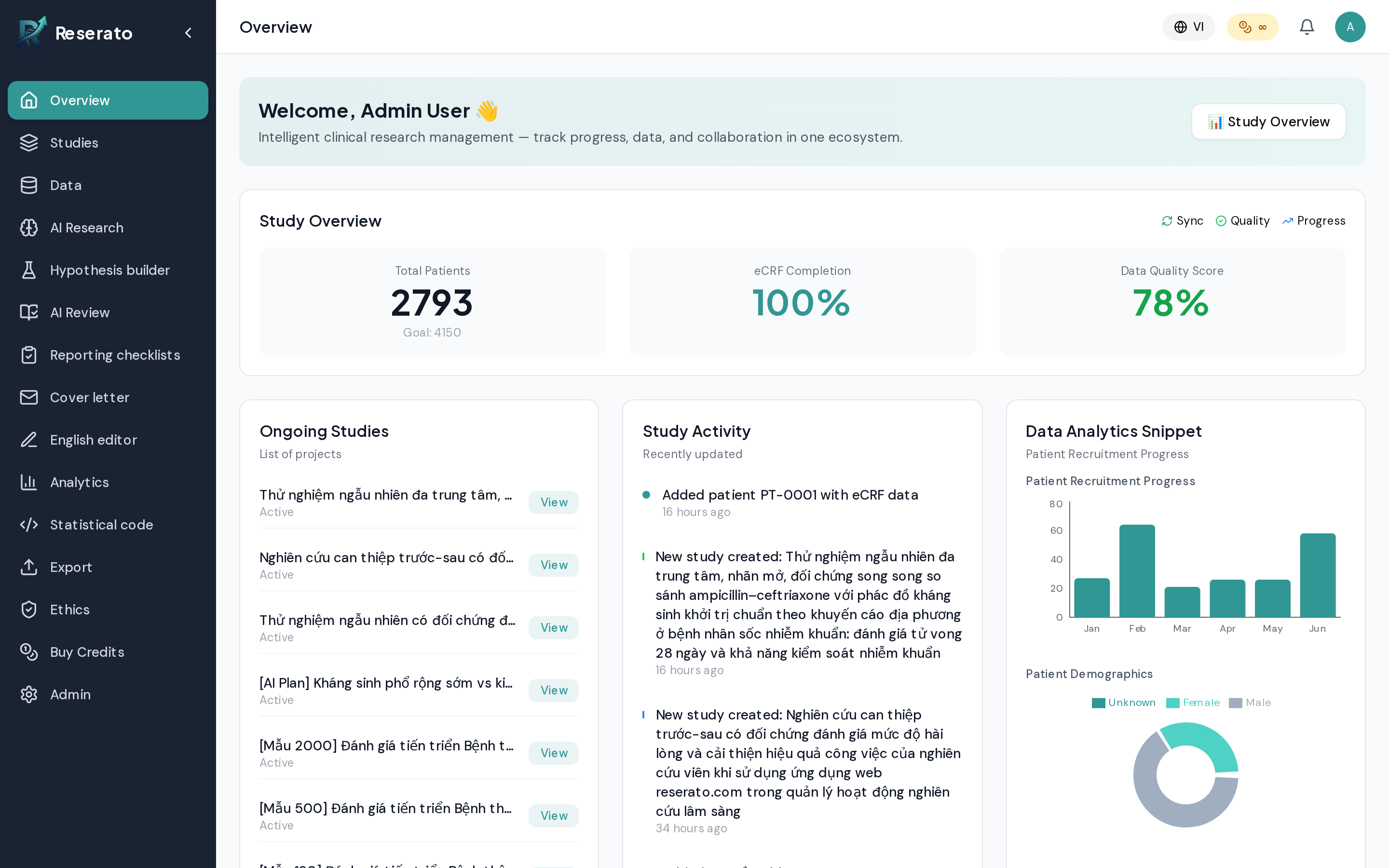Screen dimensions: 1389x868
Task: Toggle the Female legend swatch
Action: click(1172, 703)
